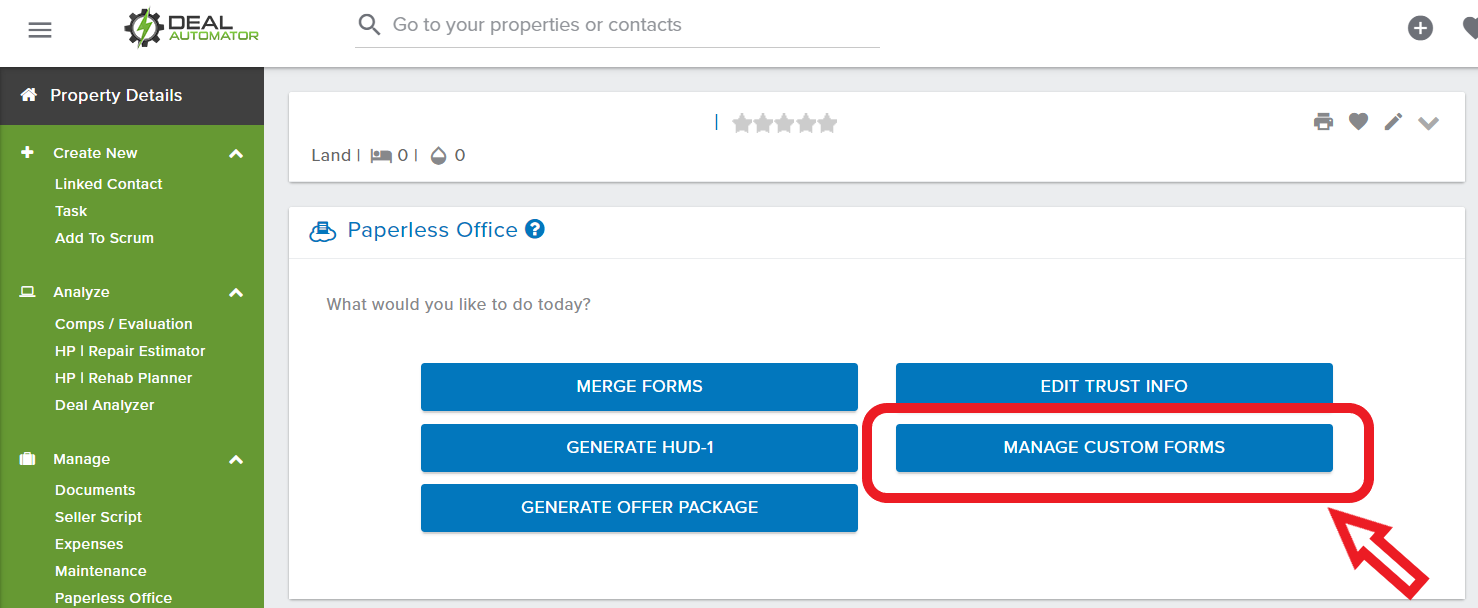This screenshot has width=1478, height=608.
Task: Collapse the Analyze sidebar section
Action: point(236,293)
